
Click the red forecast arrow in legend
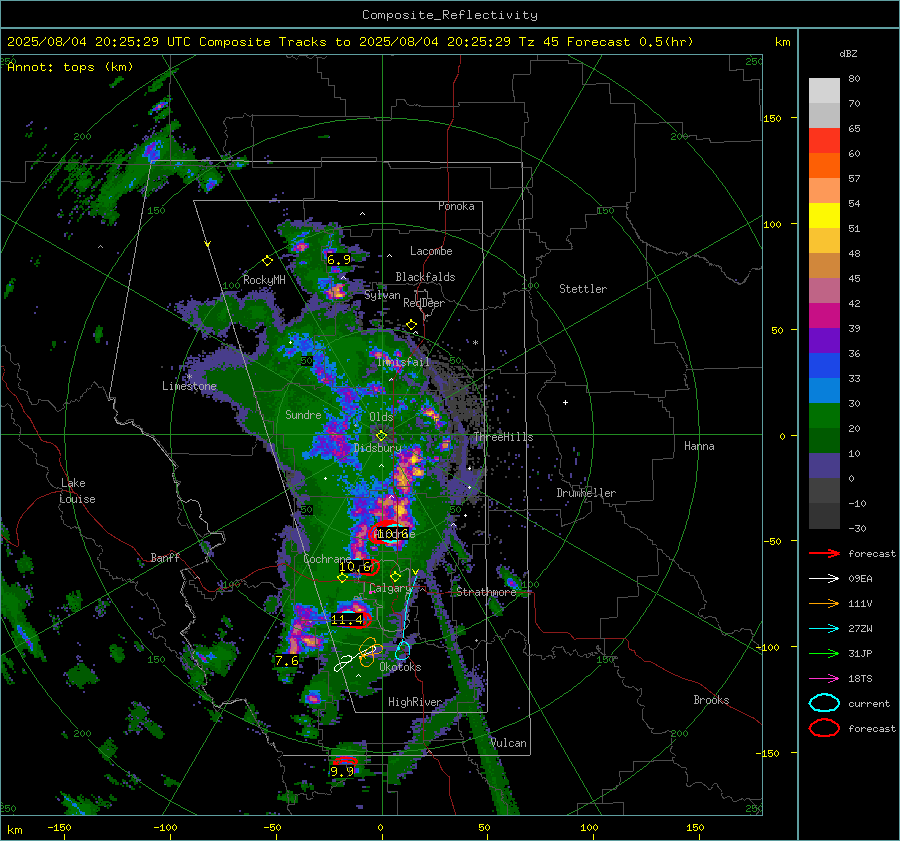(x=824, y=553)
